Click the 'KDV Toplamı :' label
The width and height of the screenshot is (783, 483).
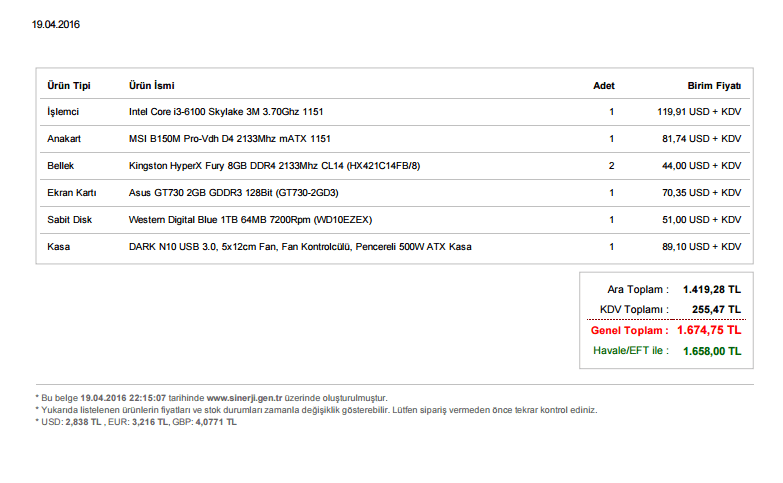pos(634,310)
